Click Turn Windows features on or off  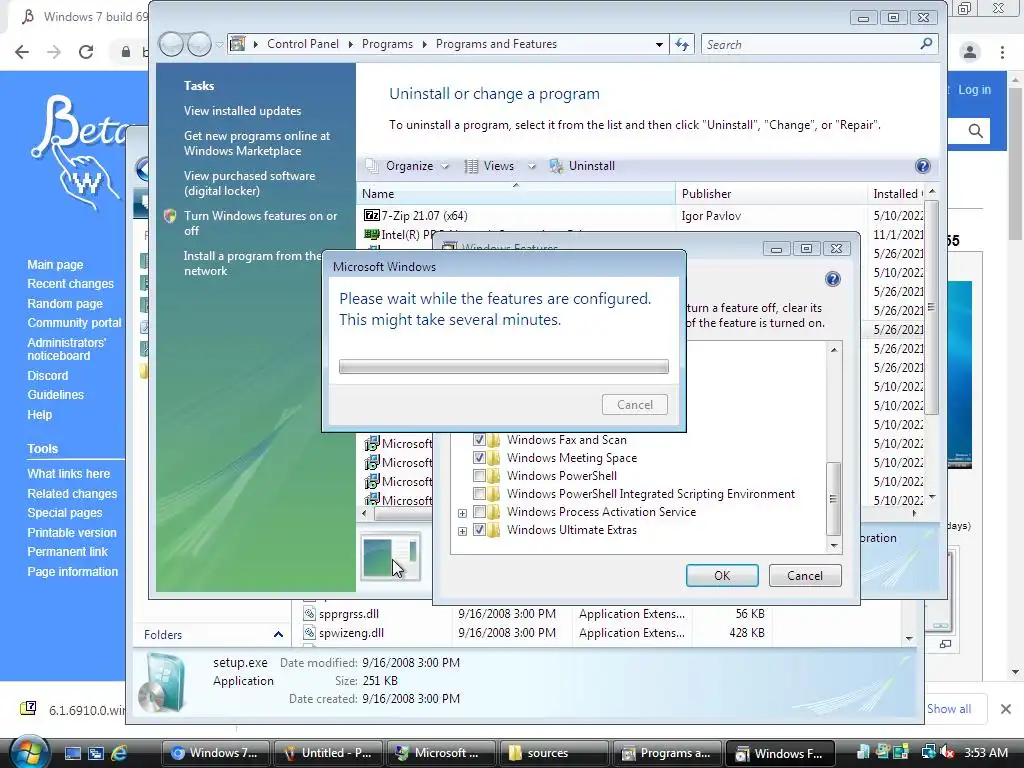261,223
